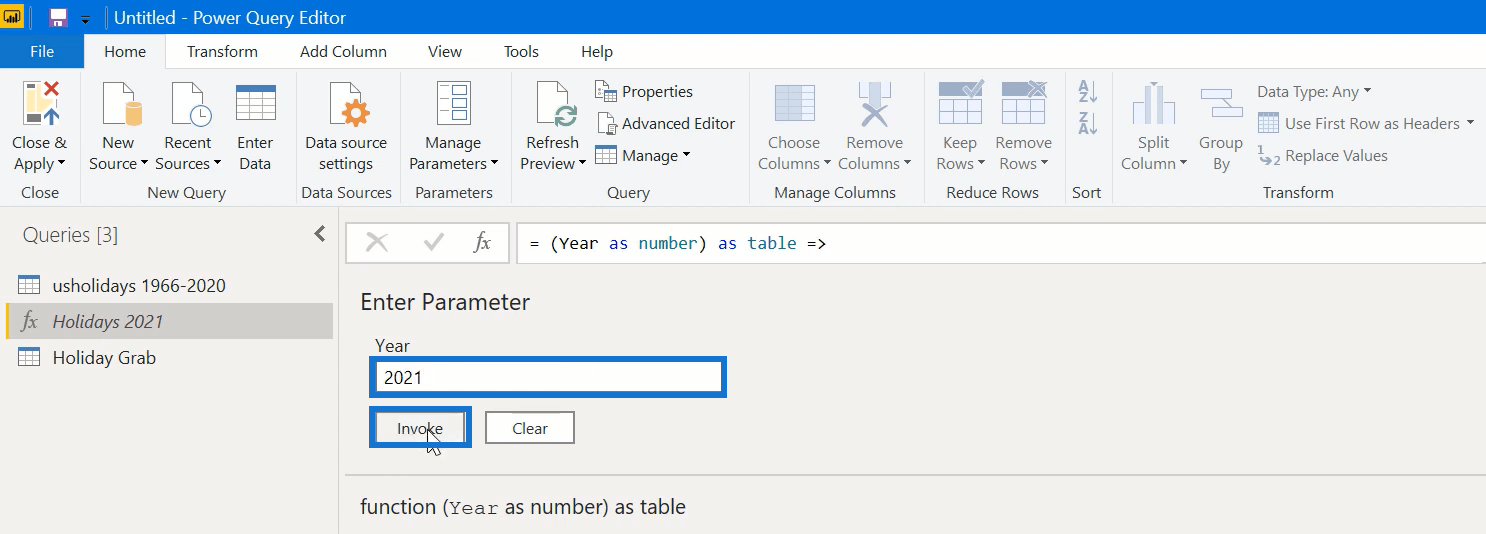Click the Split Column icon
Screen dimensions: 1486x534
pos(1153,104)
